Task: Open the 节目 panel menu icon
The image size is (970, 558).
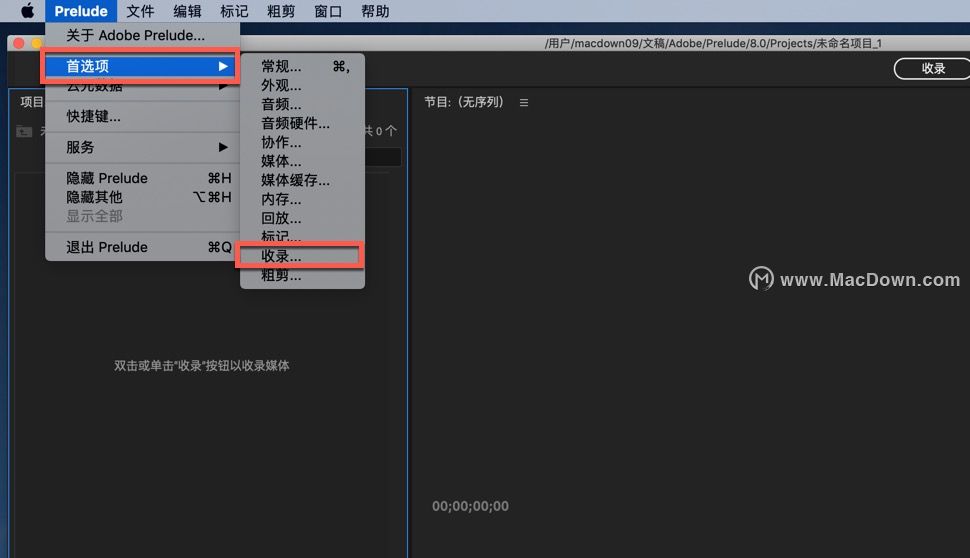Action: coord(524,103)
